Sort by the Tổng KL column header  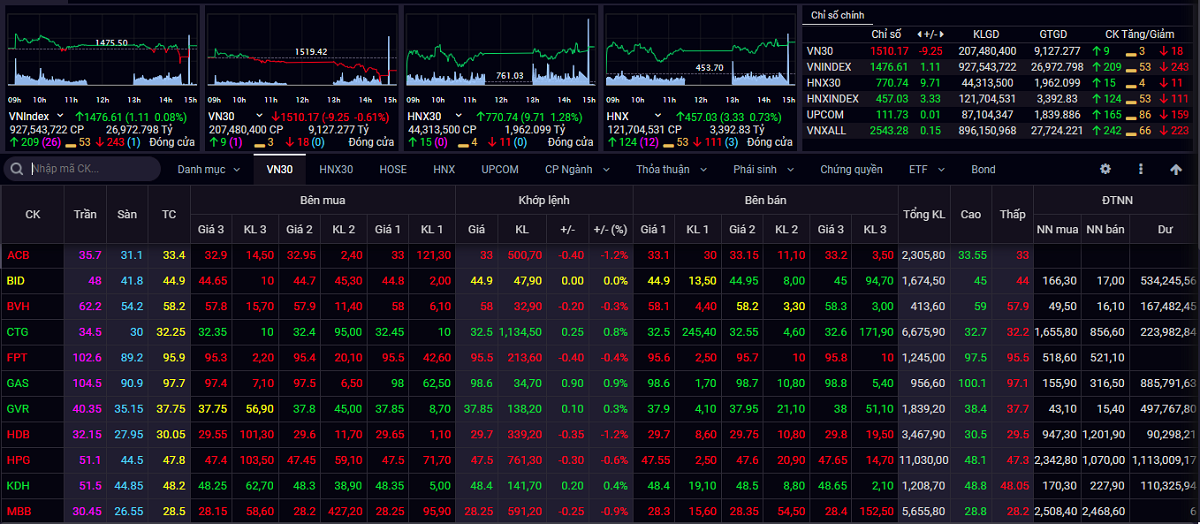tap(923, 214)
